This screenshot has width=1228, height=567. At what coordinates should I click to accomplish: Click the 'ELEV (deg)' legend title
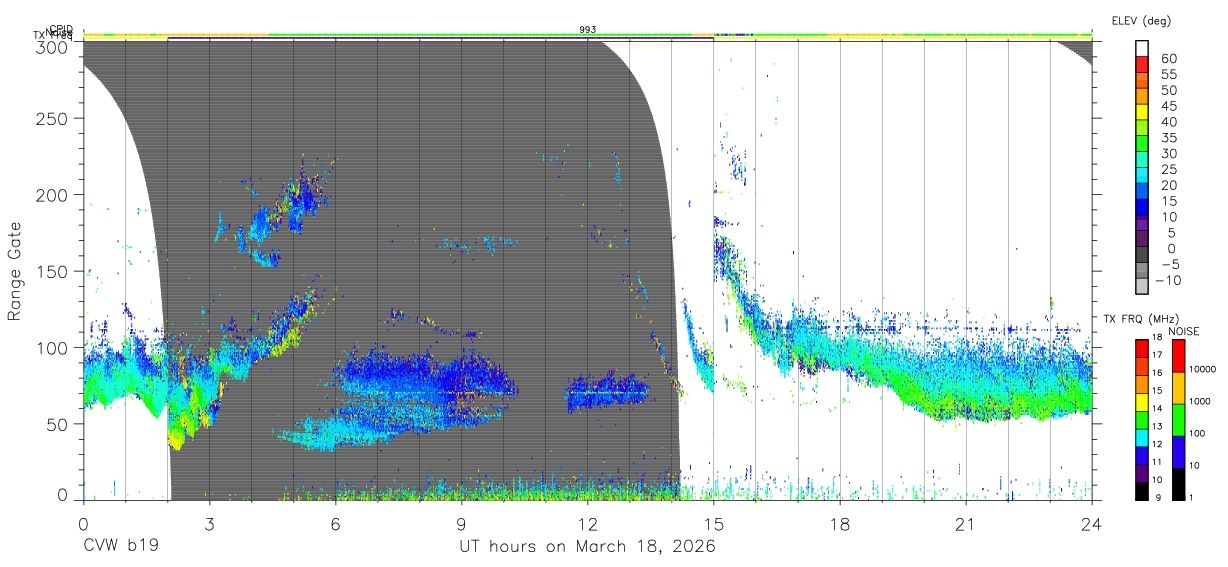click(1141, 20)
